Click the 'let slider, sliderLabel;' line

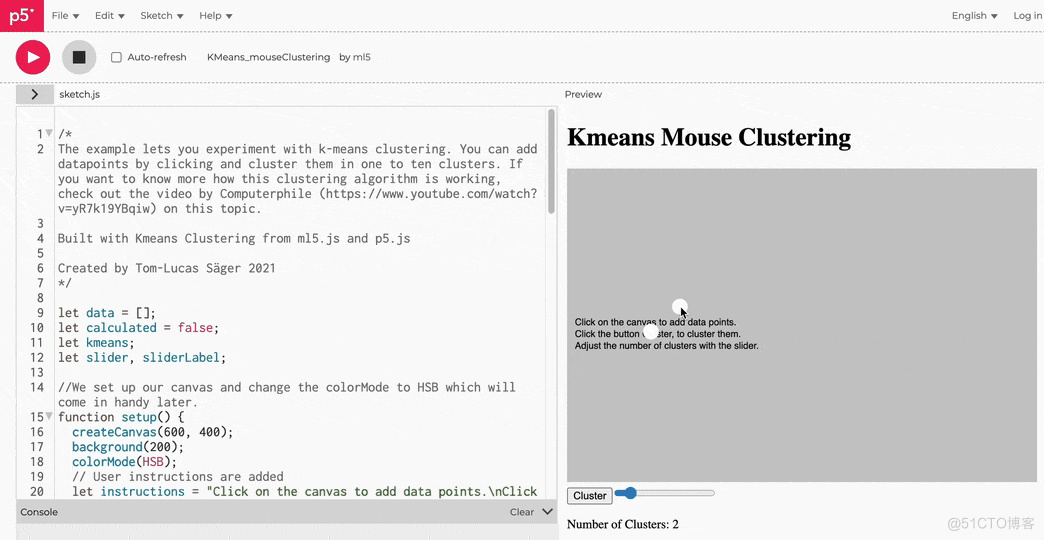[142, 358]
